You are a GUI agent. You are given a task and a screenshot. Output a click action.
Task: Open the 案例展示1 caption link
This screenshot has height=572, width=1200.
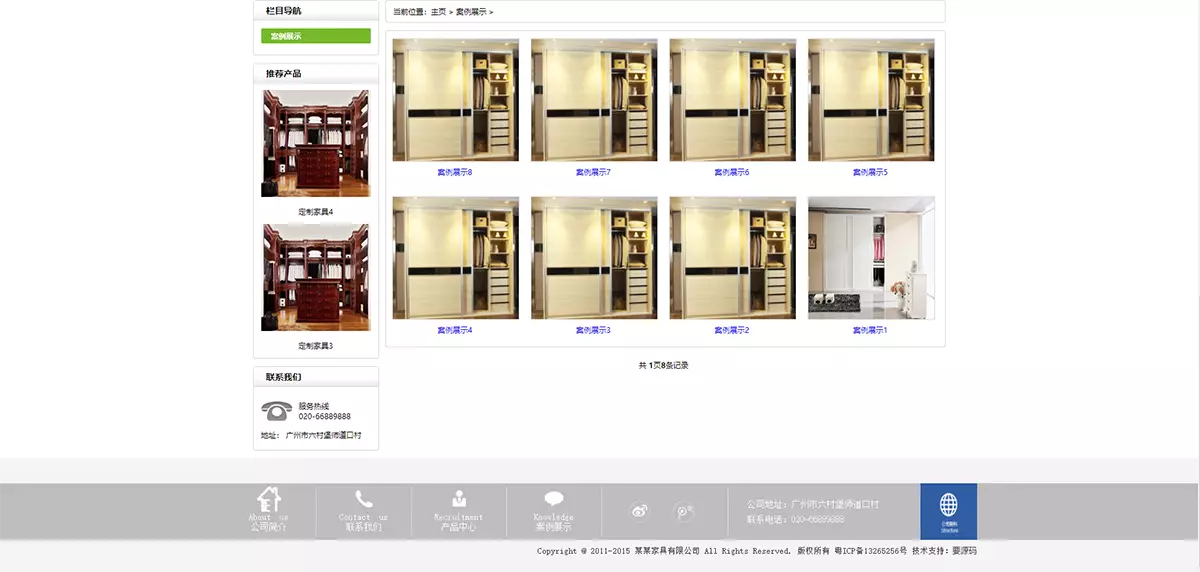pos(870,330)
